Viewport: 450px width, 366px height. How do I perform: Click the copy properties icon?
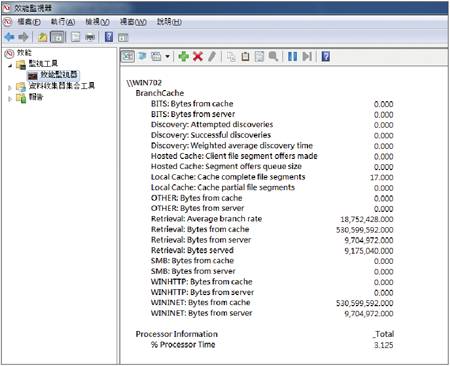tap(231, 57)
